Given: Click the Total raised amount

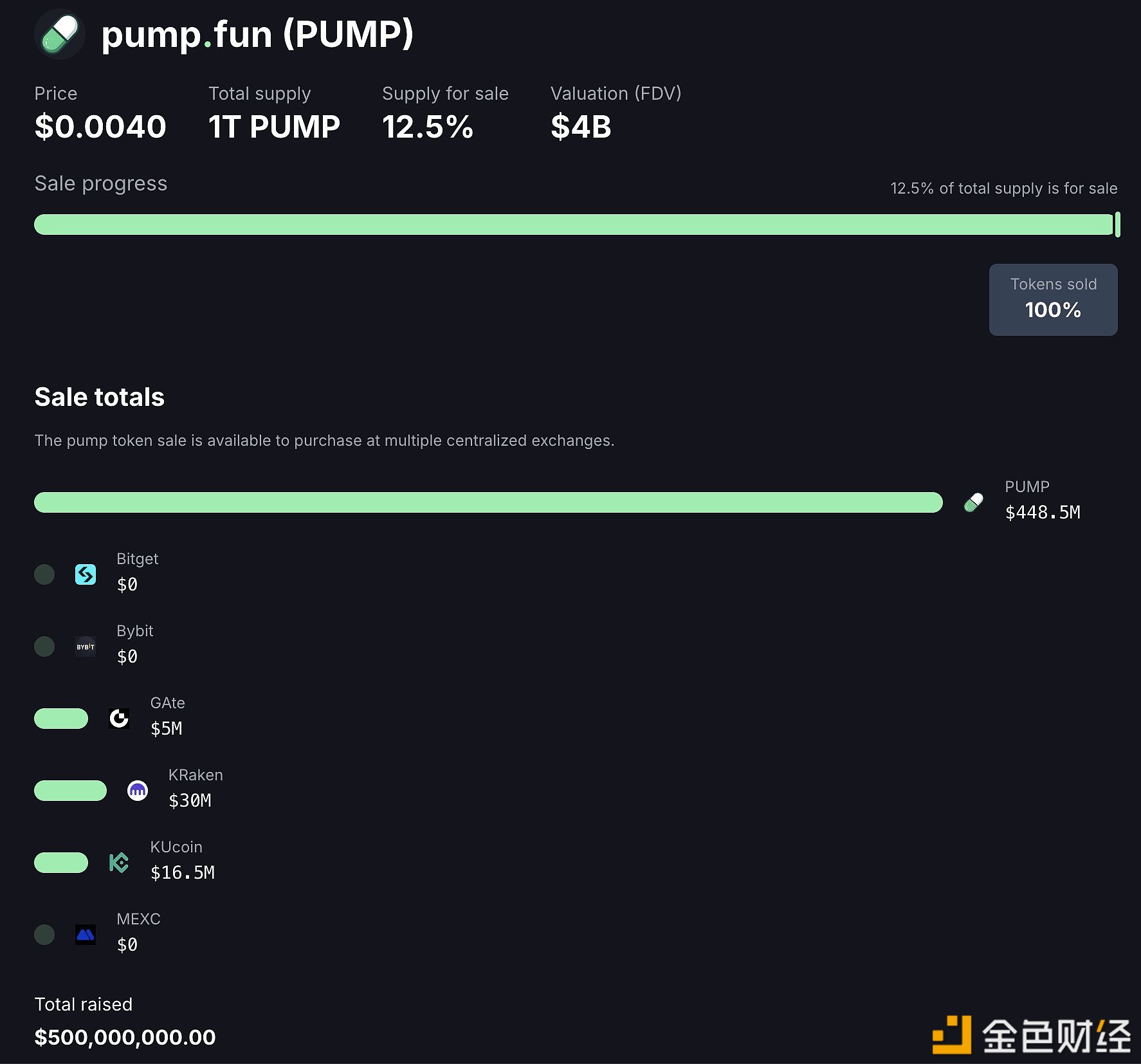Looking at the screenshot, I should pyautogui.click(x=125, y=1037).
